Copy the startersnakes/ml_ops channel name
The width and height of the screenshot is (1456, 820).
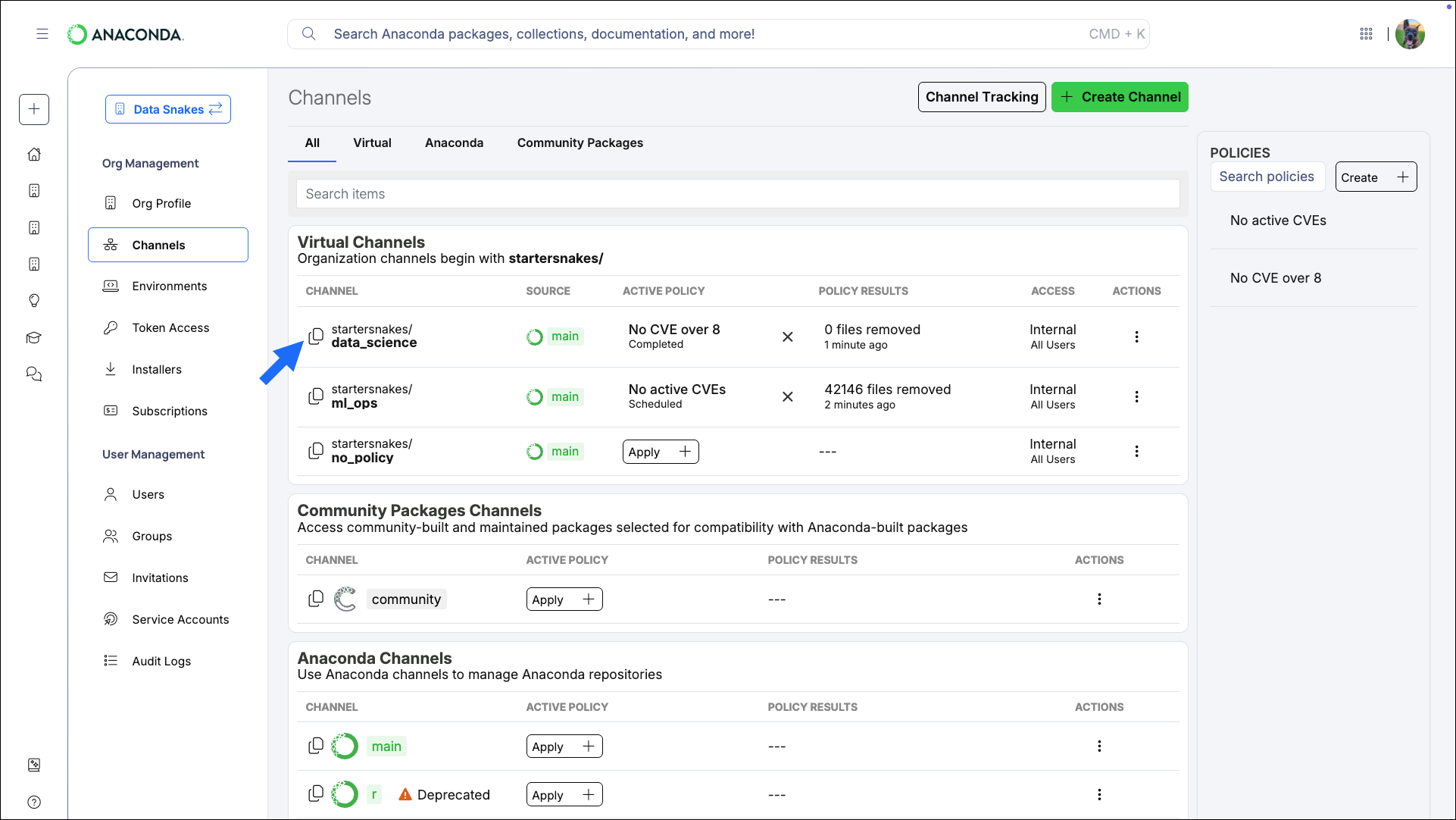point(316,396)
